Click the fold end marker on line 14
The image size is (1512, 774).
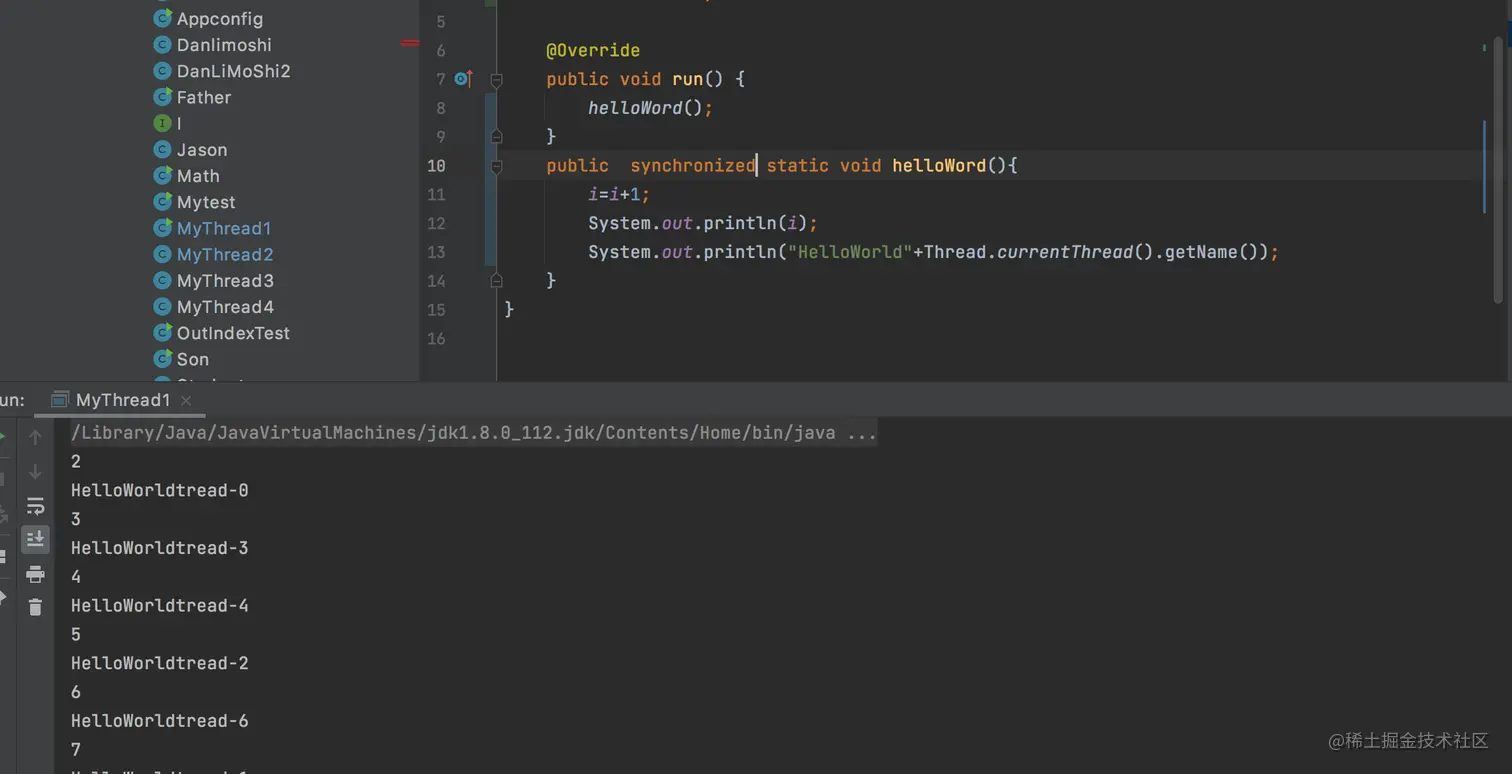(496, 281)
